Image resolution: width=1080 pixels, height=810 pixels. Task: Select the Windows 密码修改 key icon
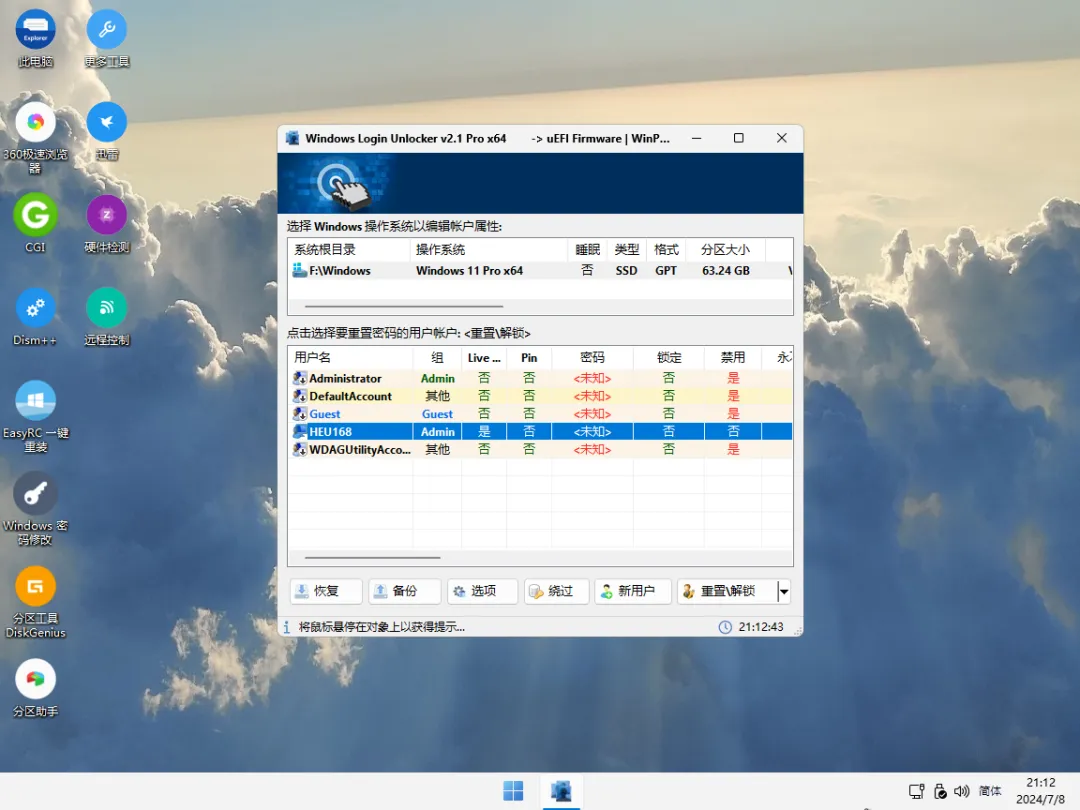tap(35, 510)
